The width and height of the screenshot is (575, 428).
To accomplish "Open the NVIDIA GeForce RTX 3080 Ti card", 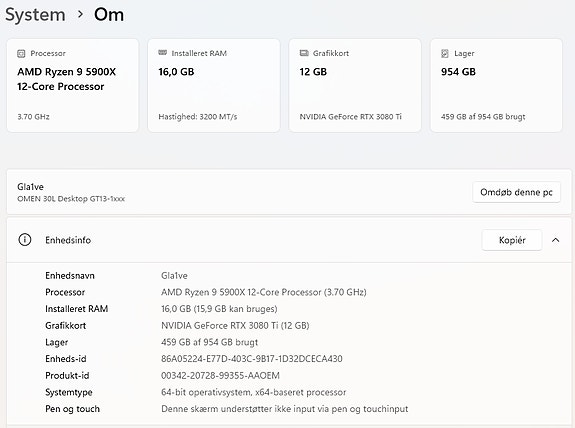I will tap(355, 85).
